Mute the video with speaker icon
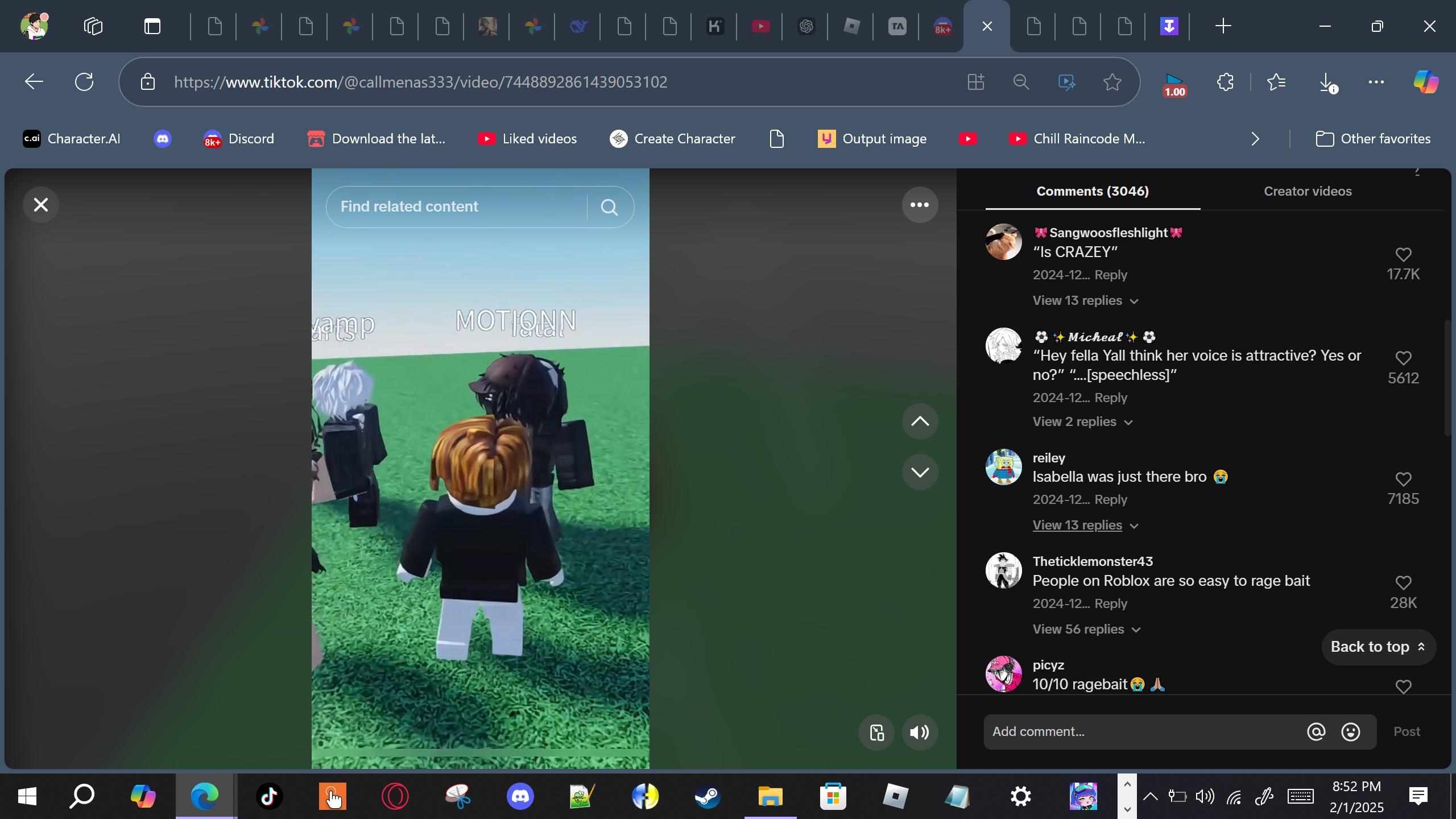 pos(919,732)
